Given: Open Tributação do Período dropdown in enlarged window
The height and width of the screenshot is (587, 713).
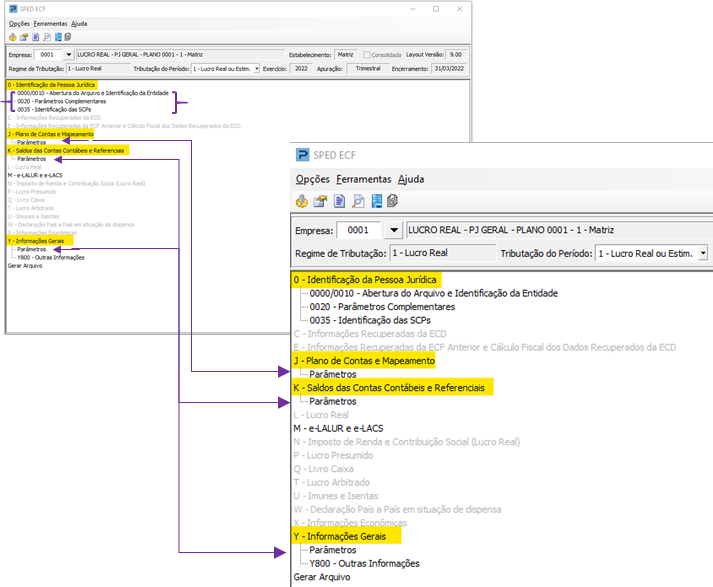Looking at the screenshot, I should tap(703, 253).
